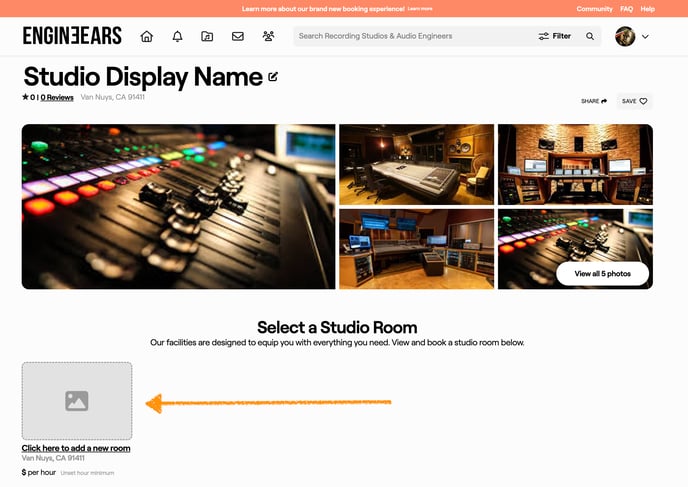
Task: Open the messages envelope icon
Action: click(x=238, y=36)
